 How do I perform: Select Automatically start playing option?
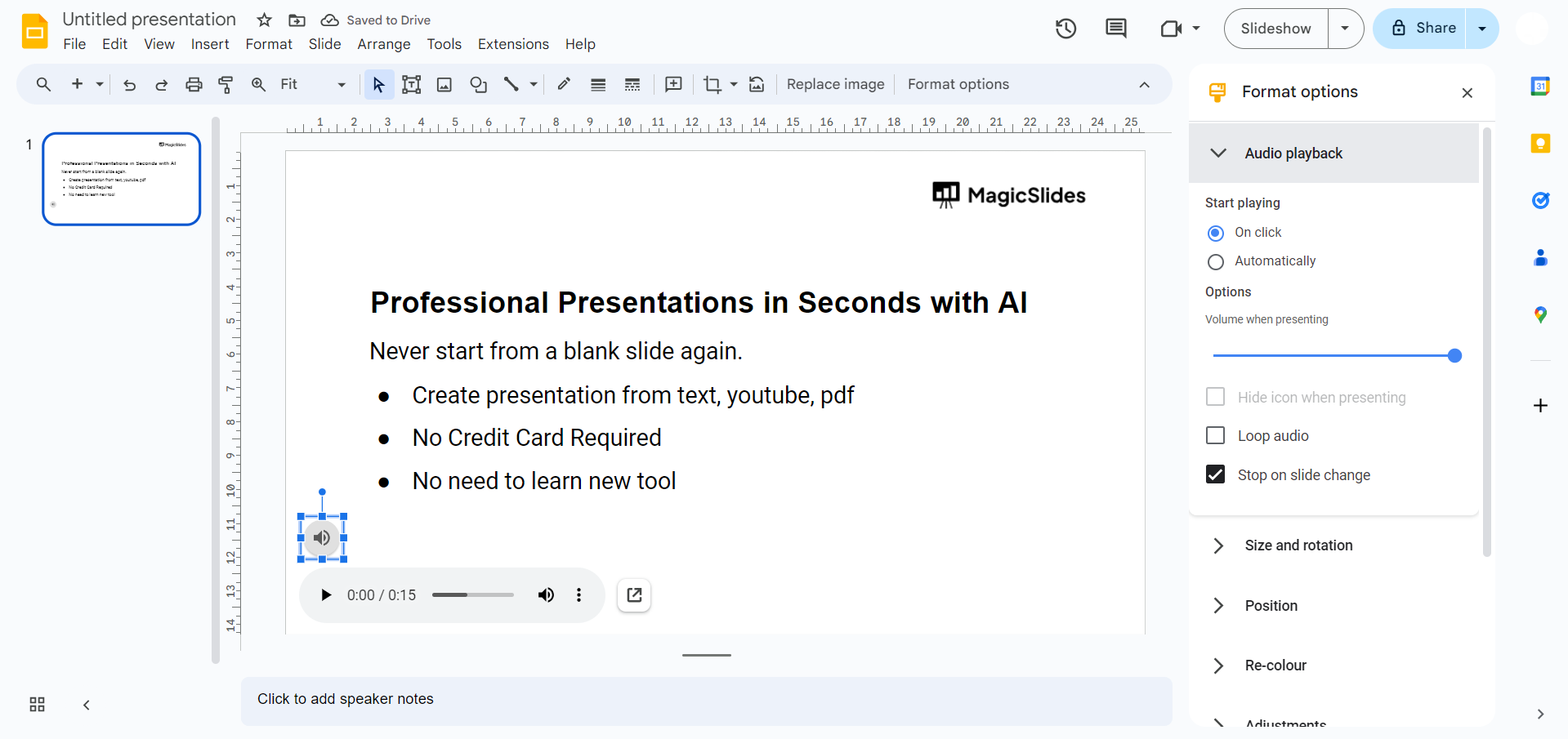point(1216,261)
